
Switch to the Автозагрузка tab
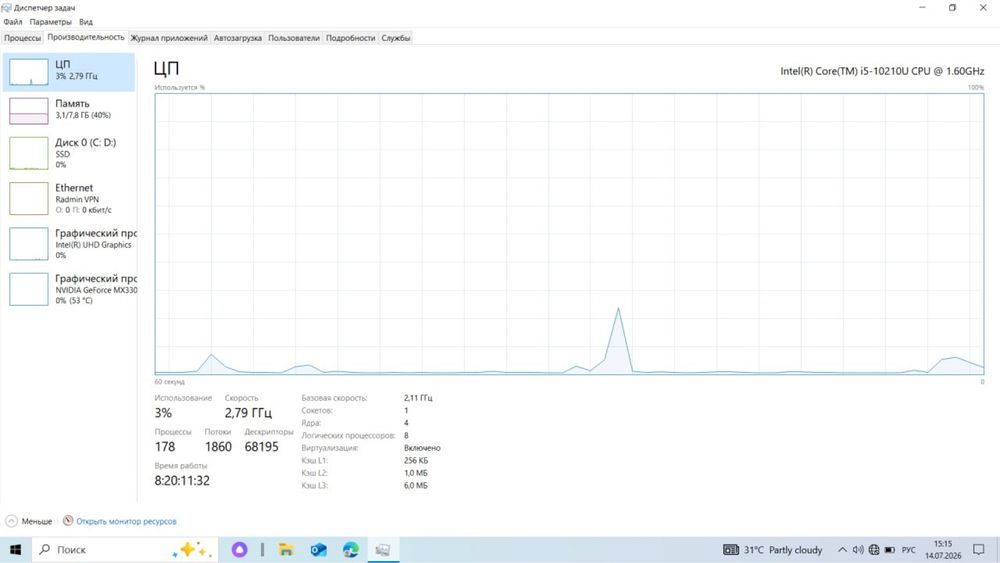[x=237, y=38]
